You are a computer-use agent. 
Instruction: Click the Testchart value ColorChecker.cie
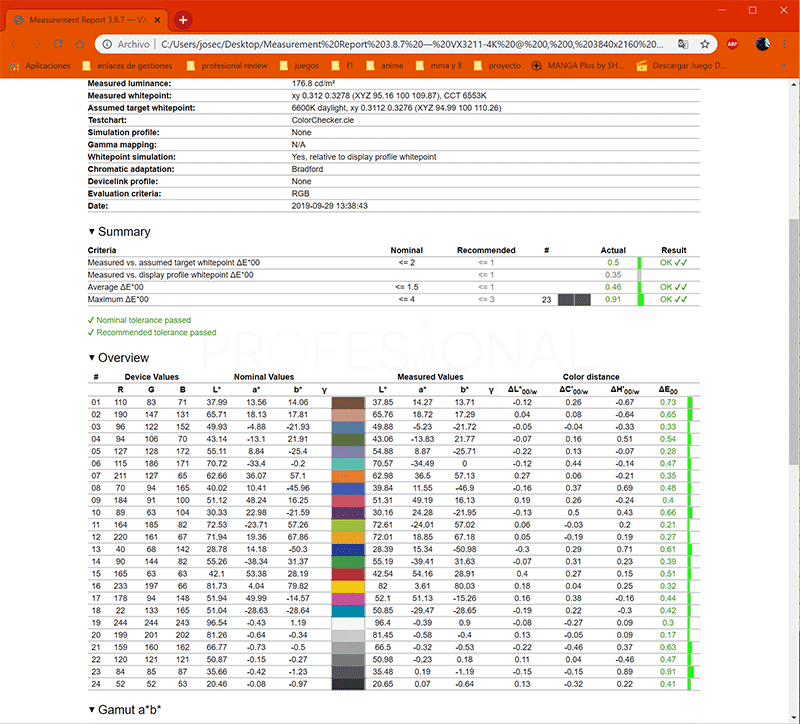click(x=322, y=120)
